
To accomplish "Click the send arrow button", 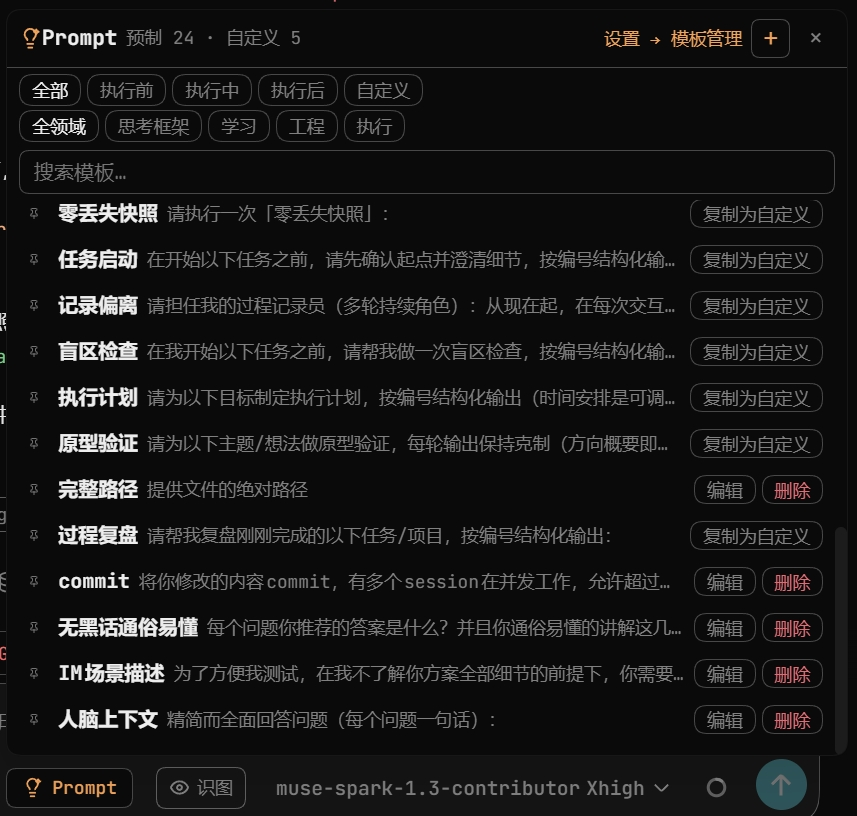I will coord(781,785).
